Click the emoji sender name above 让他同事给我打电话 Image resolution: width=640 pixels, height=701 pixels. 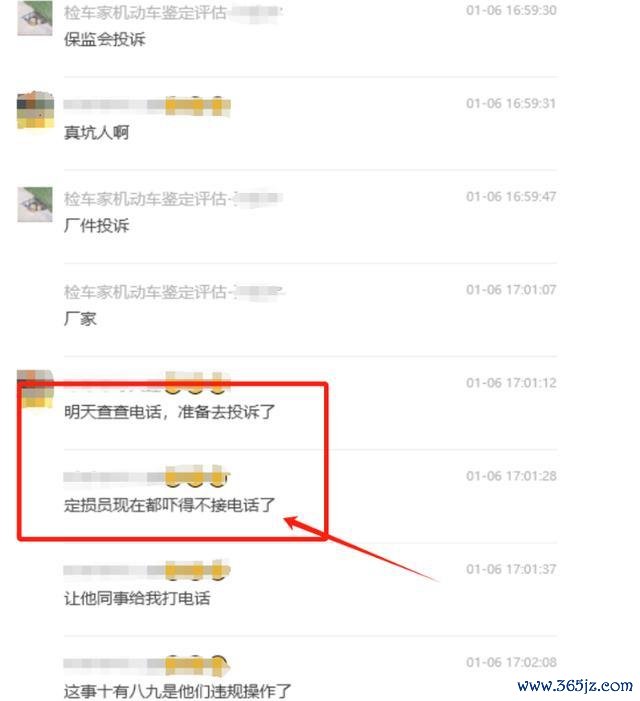[x=147, y=570]
